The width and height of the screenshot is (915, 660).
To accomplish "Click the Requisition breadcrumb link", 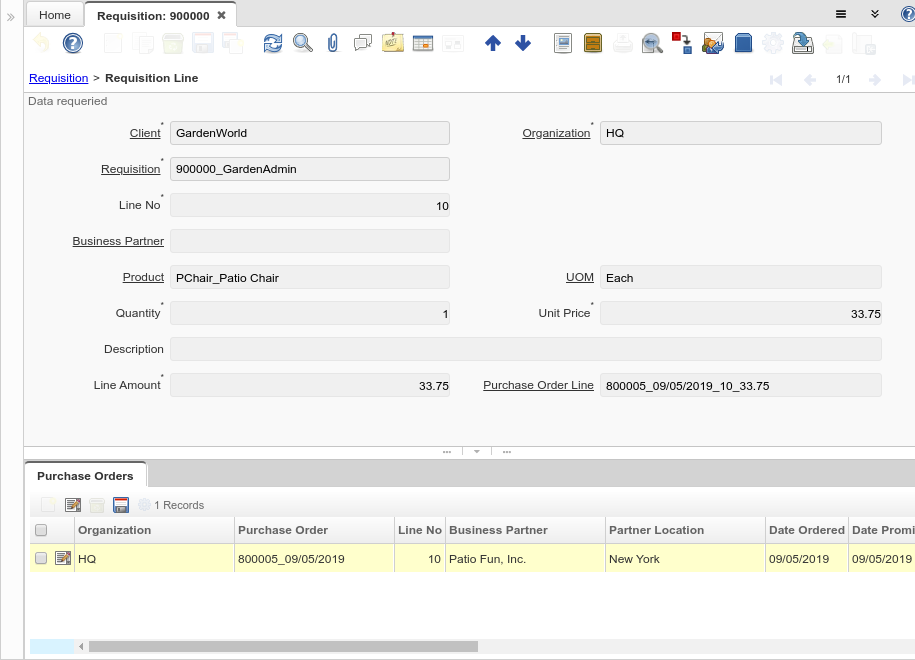I will click(58, 78).
